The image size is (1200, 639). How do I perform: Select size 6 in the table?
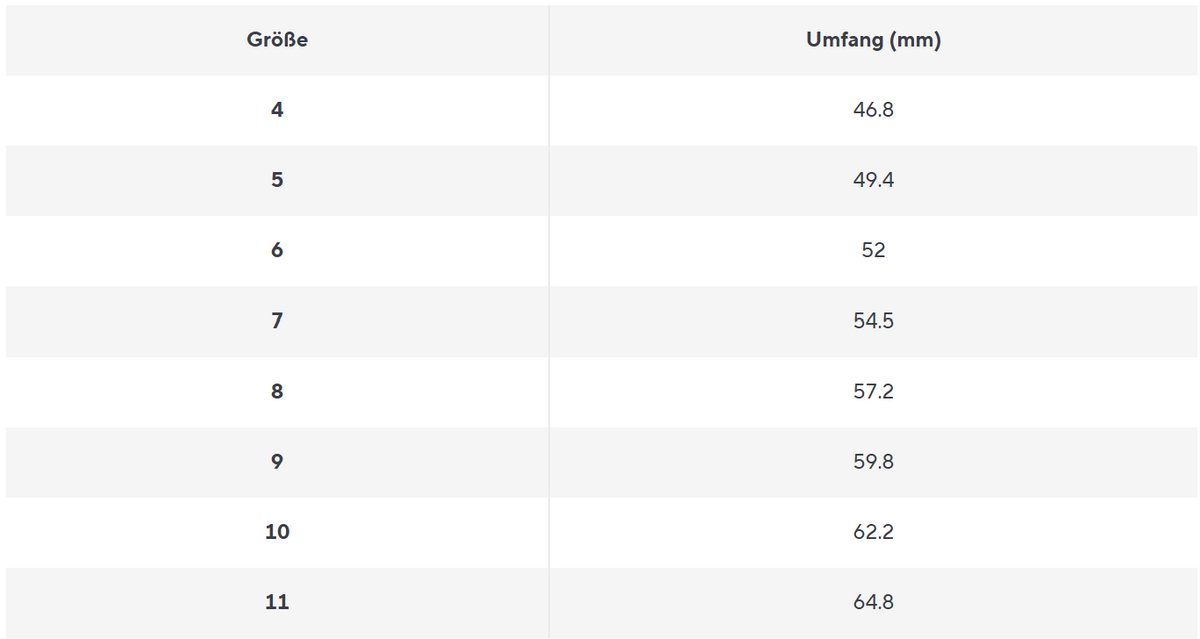(x=277, y=250)
